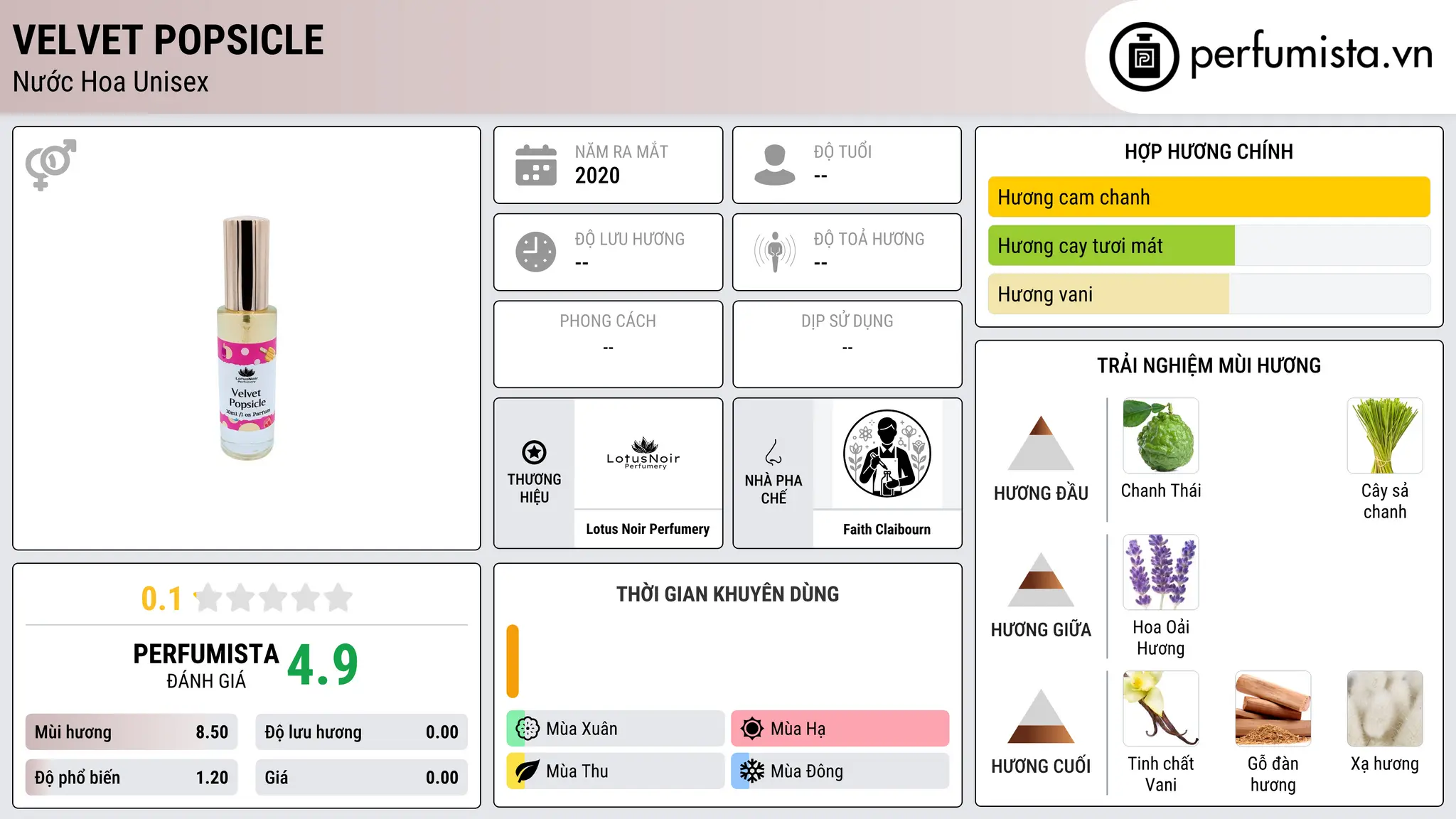Click the HƯƠNG GIỮA label
Screen dimensions: 1456x819
1041,630
